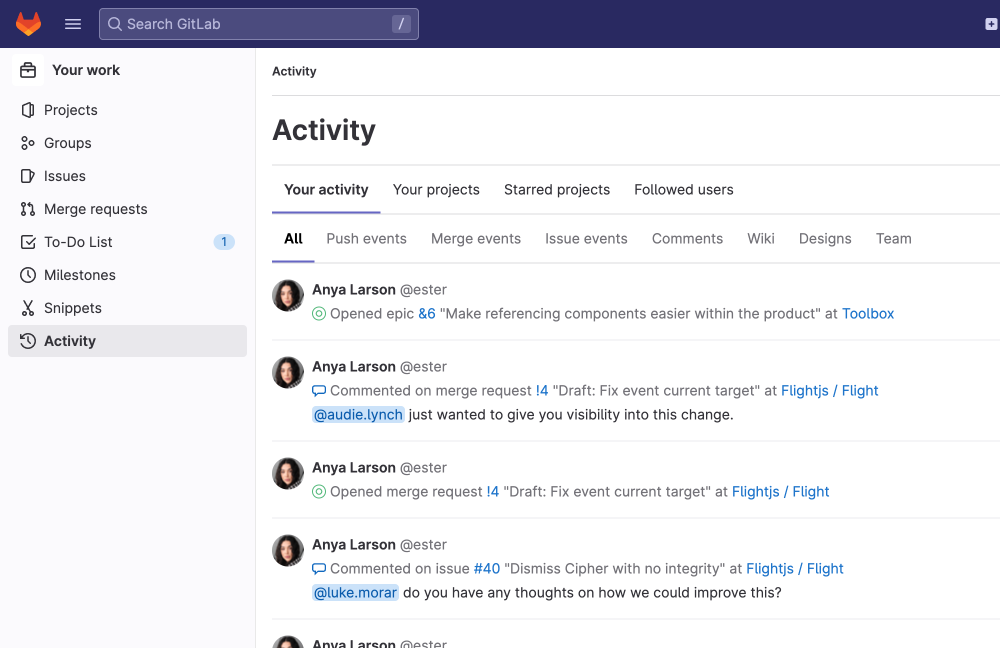This screenshot has height=648, width=1000.
Task: Click the GitLab fox logo
Action: 28,23
